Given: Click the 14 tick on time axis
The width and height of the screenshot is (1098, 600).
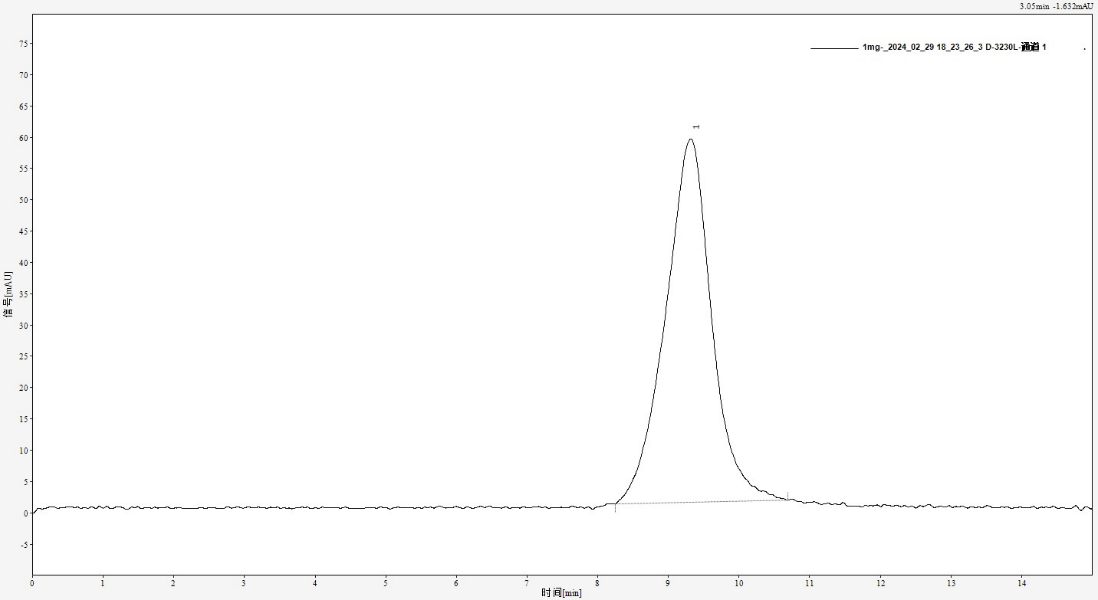Looking at the screenshot, I should click(x=1021, y=582).
